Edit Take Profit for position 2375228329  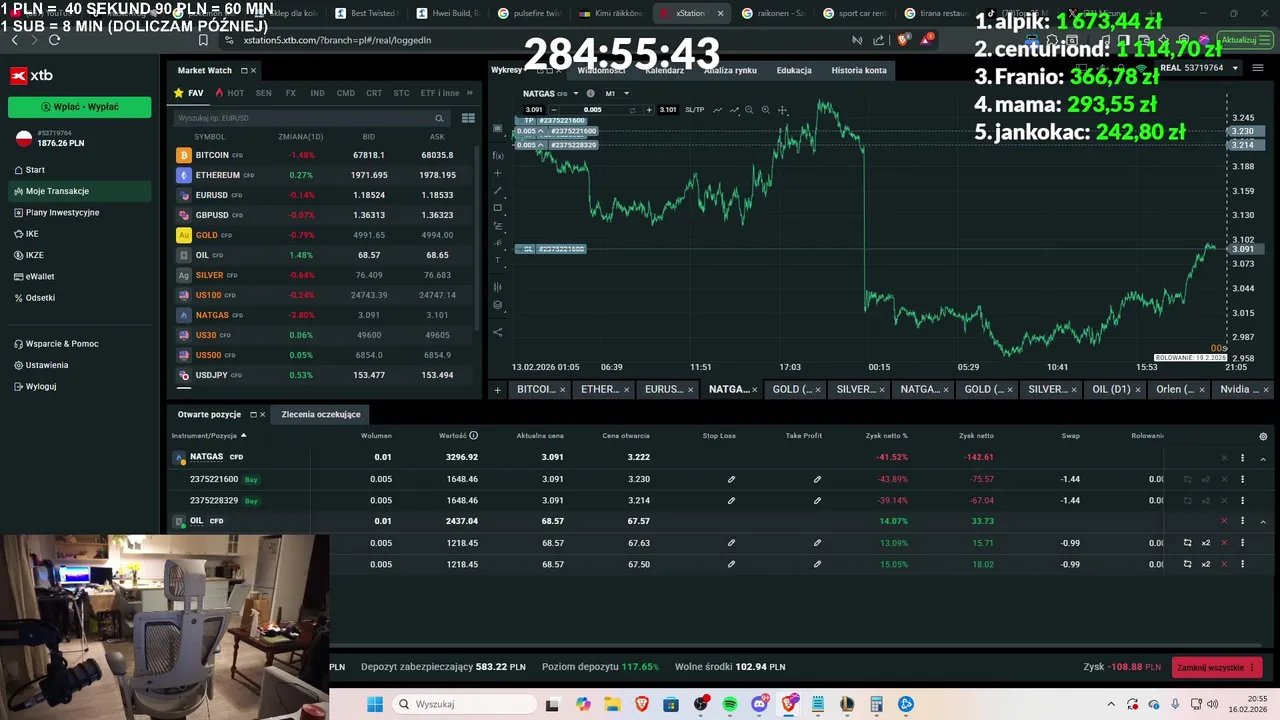pos(817,500)
